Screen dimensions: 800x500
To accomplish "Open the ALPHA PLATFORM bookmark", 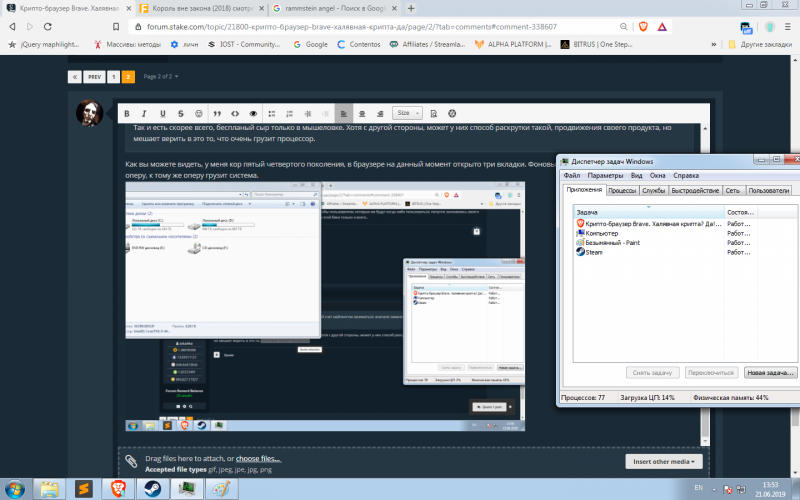I will pyautogui.click(x=513, y=44).
